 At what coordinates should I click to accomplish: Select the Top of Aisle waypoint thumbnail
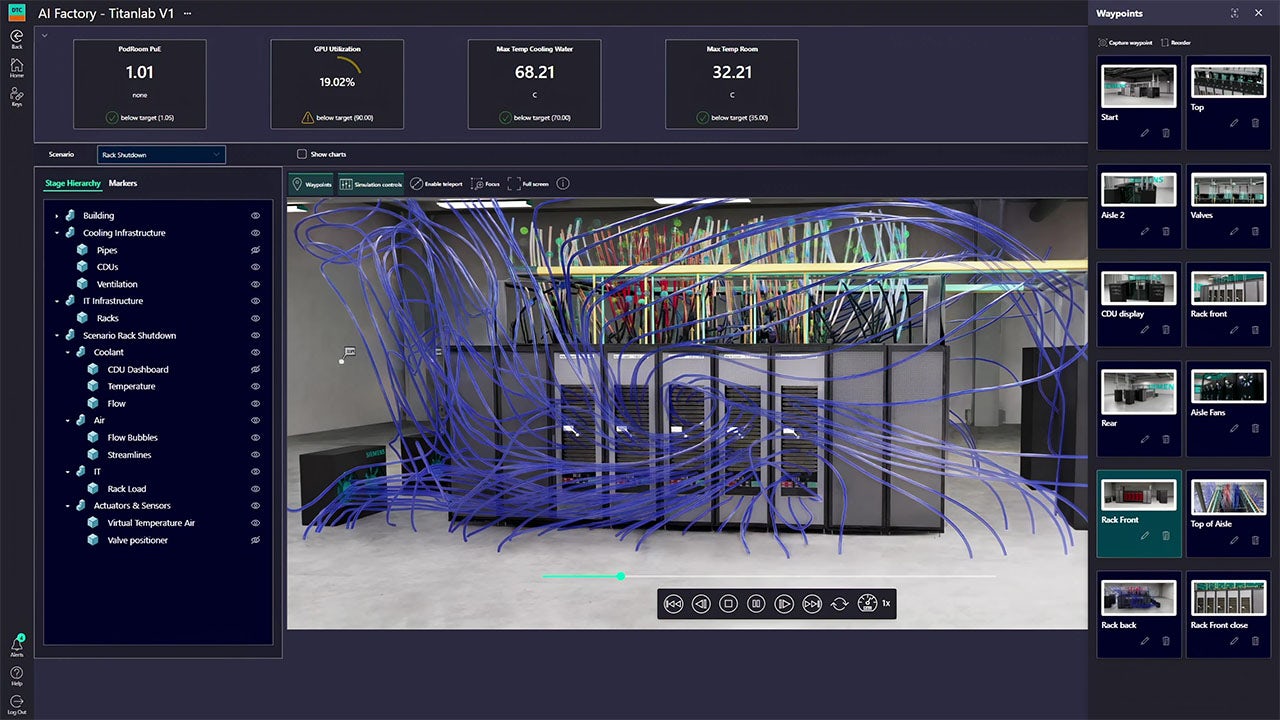[x=1228, y=495]
